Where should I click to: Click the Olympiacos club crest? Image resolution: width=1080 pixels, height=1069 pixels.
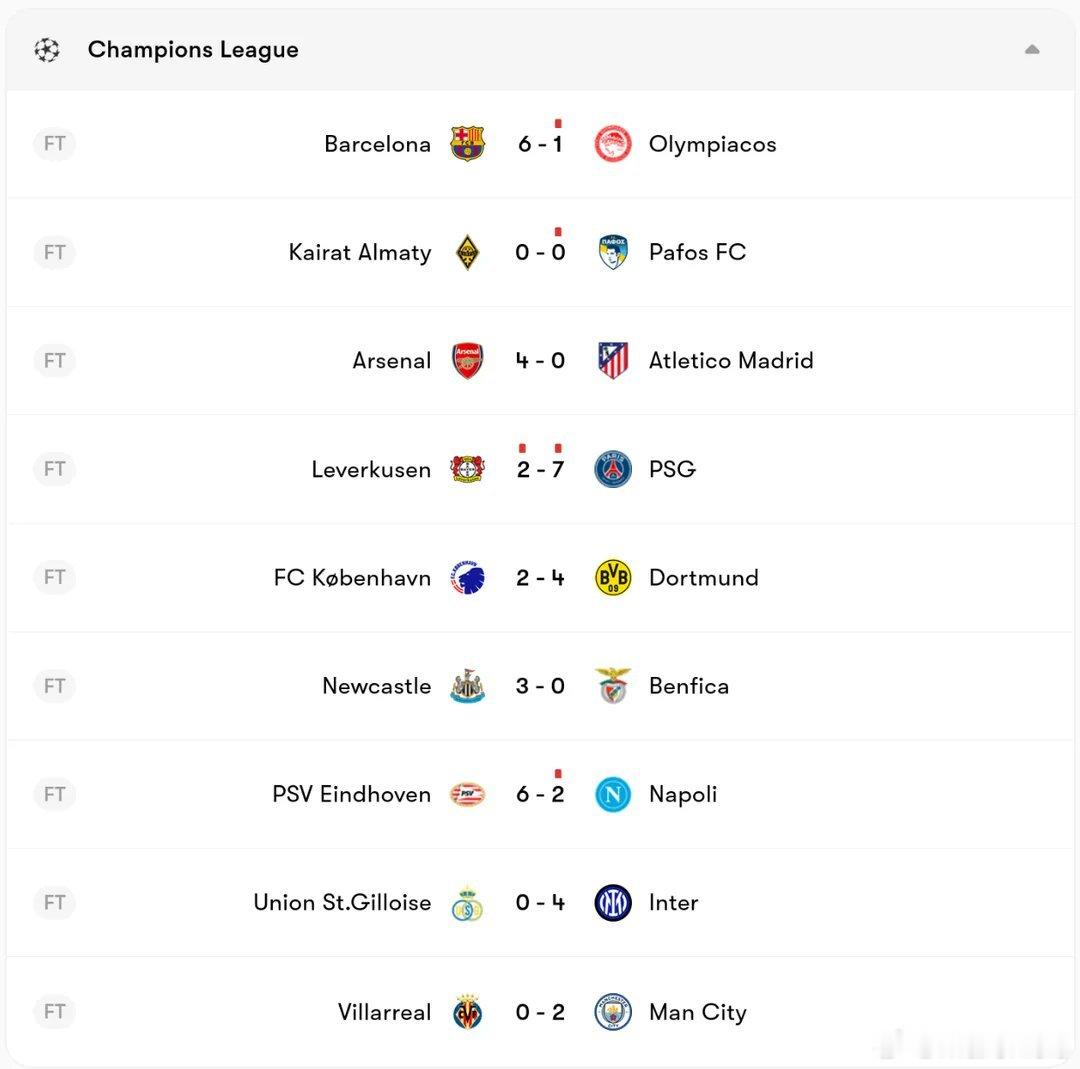pos(612,144)
